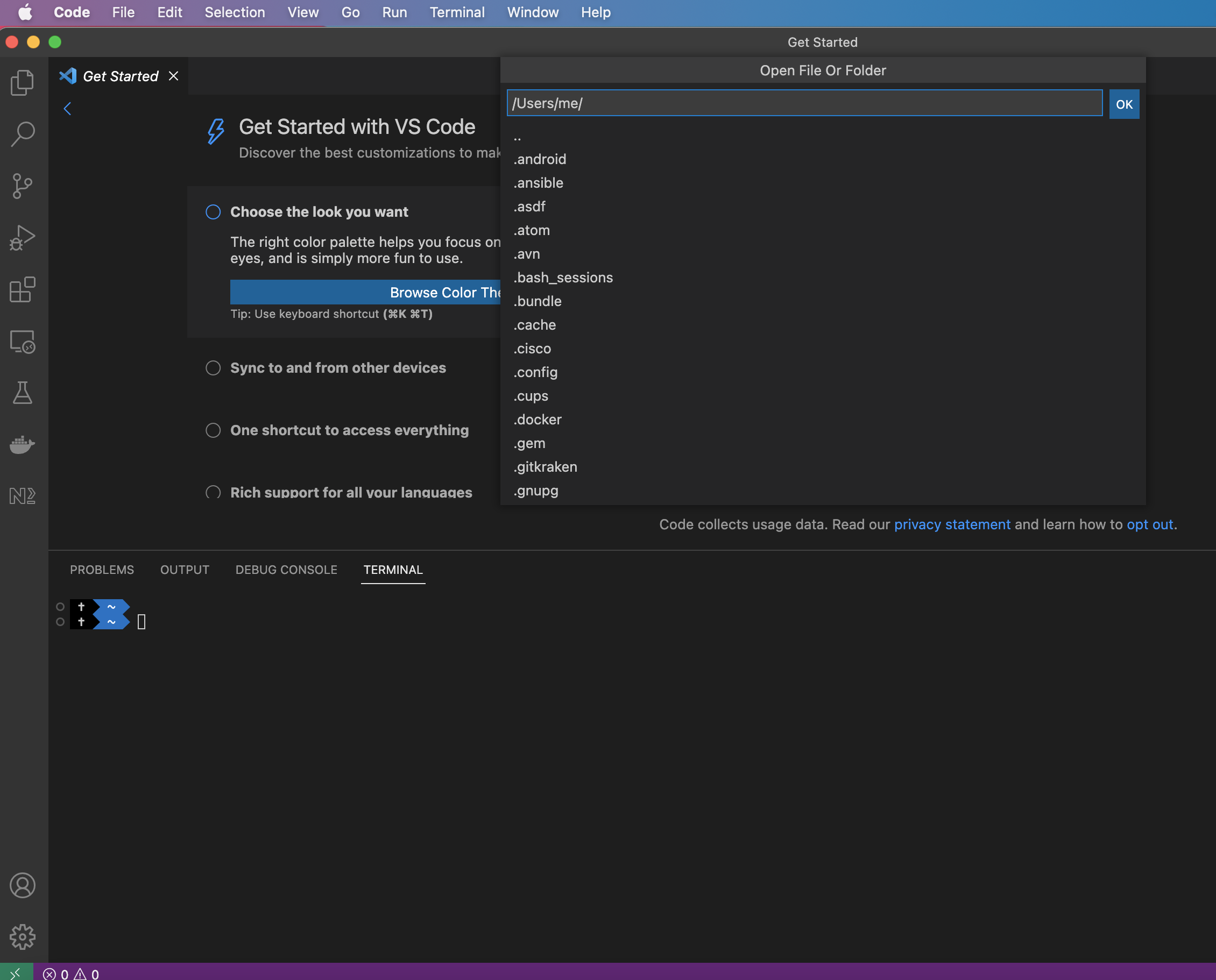Open the Testing flask icon
Image resolution: width=1216 pixels, height=980 pixels.
22,393
